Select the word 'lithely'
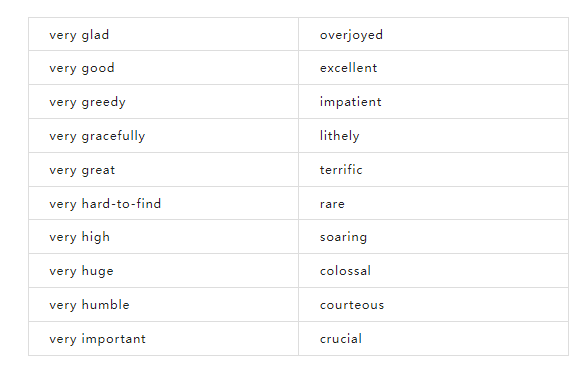 click(x=340, y=136)
